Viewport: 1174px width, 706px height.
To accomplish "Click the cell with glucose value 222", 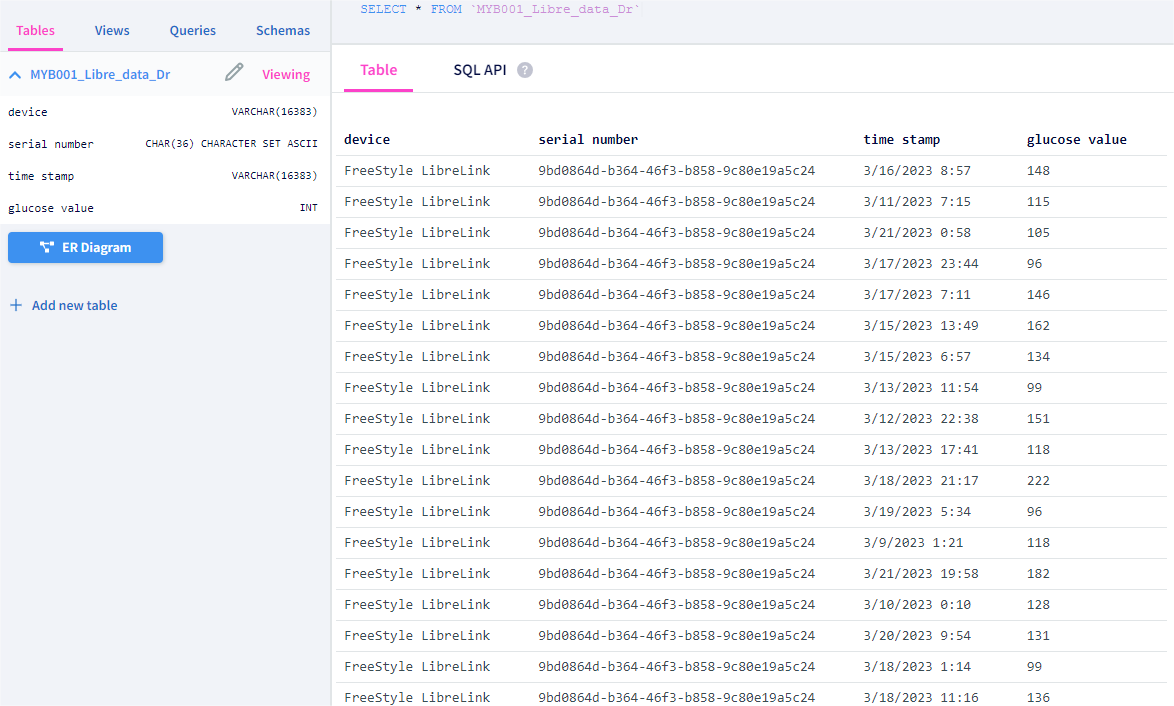I will tap(1038, 481).
